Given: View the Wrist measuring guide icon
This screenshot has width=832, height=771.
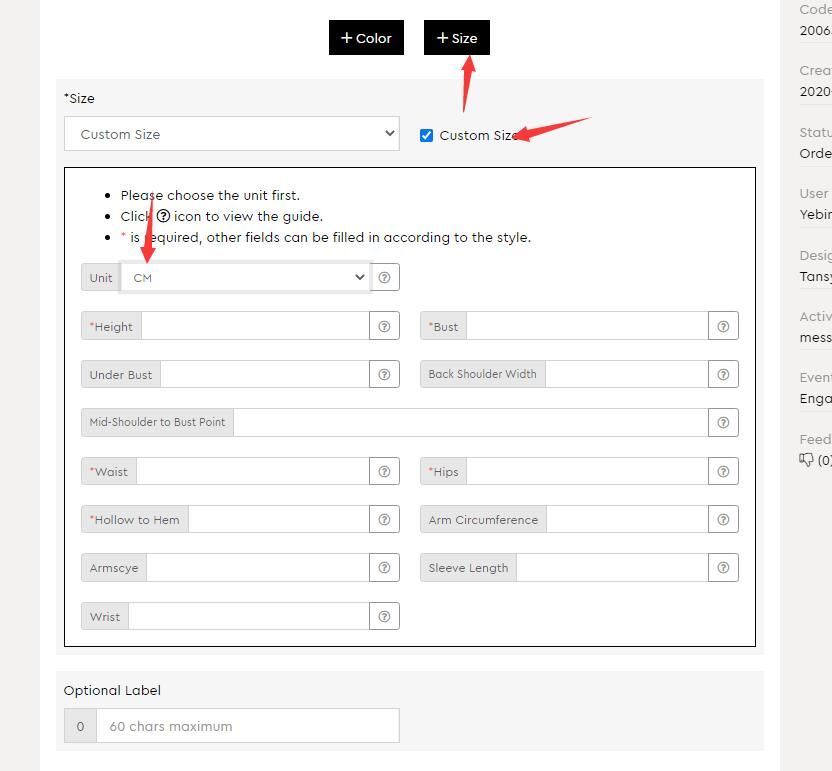Looking at the screenshot, I should pos(384,616).
